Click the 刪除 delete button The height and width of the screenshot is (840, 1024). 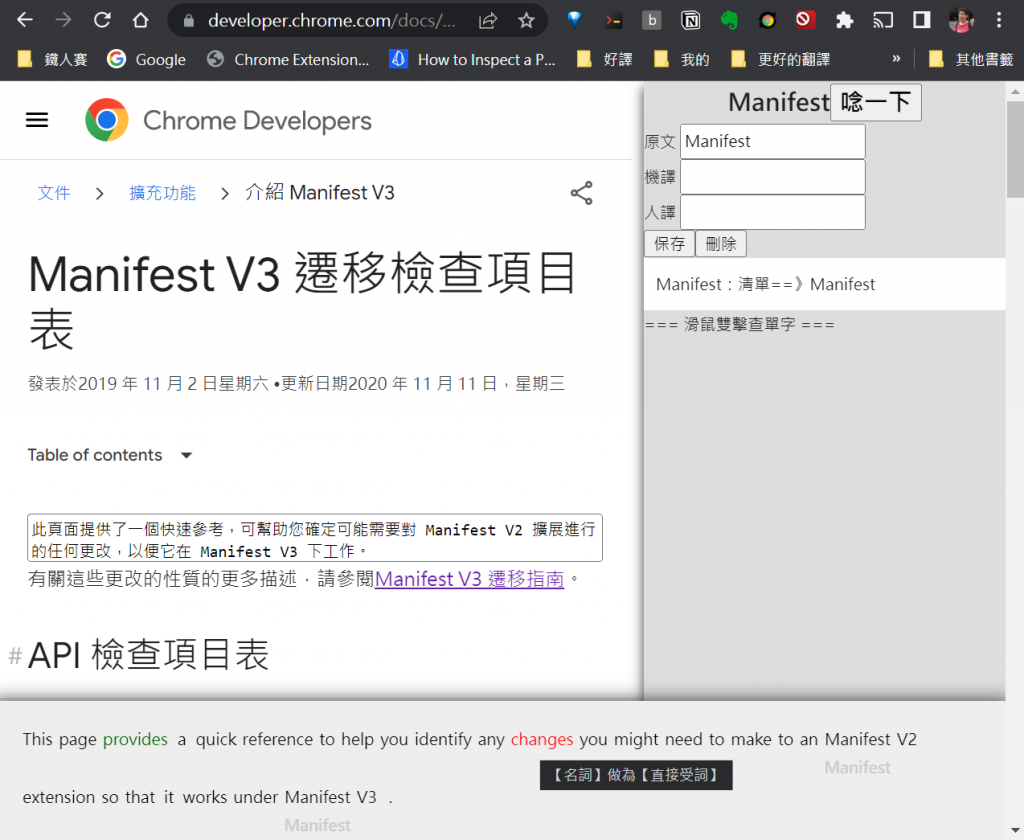click(x=721, y=244)
